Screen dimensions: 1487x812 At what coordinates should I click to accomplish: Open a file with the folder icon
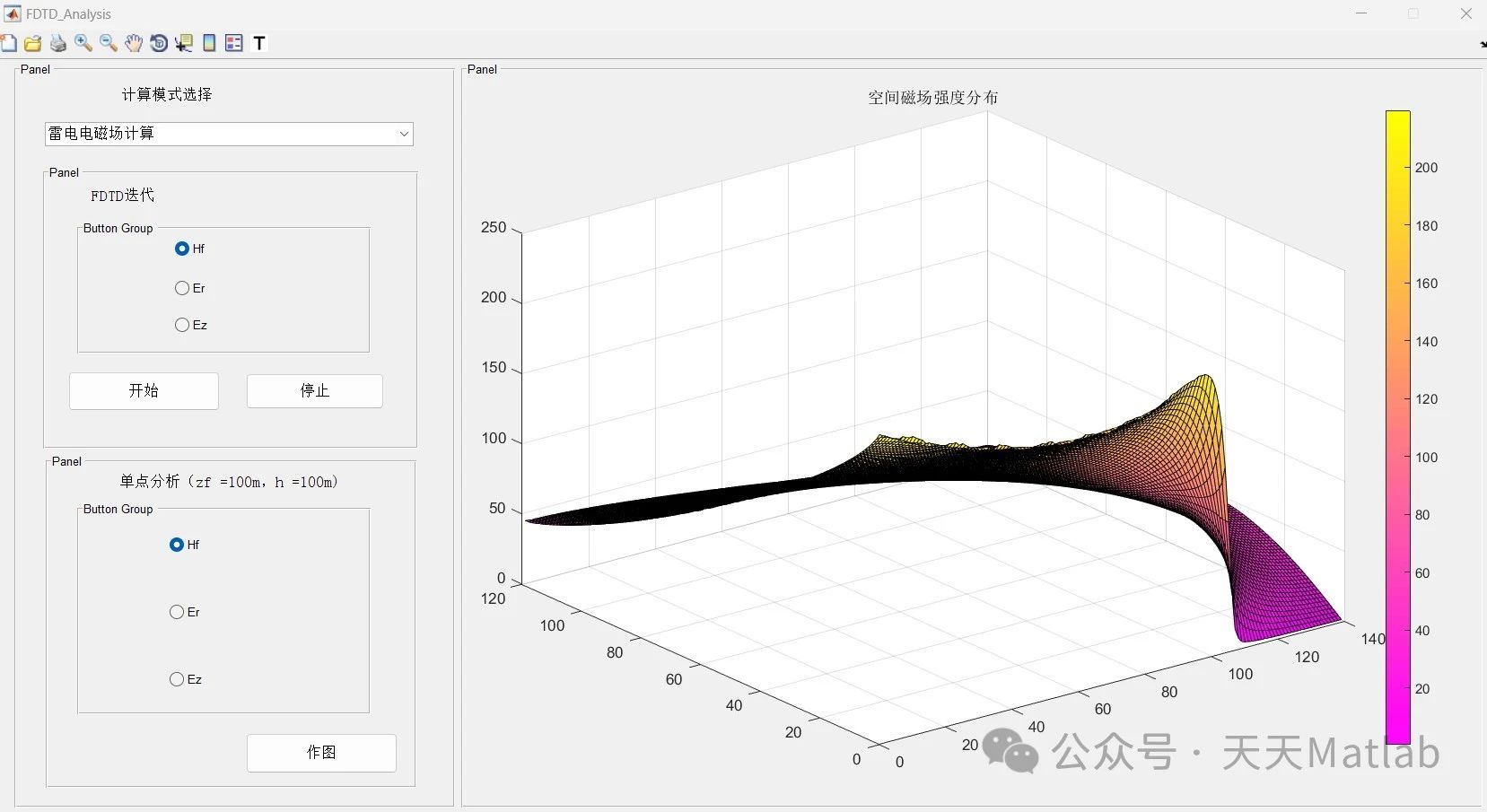click(33, 43)
